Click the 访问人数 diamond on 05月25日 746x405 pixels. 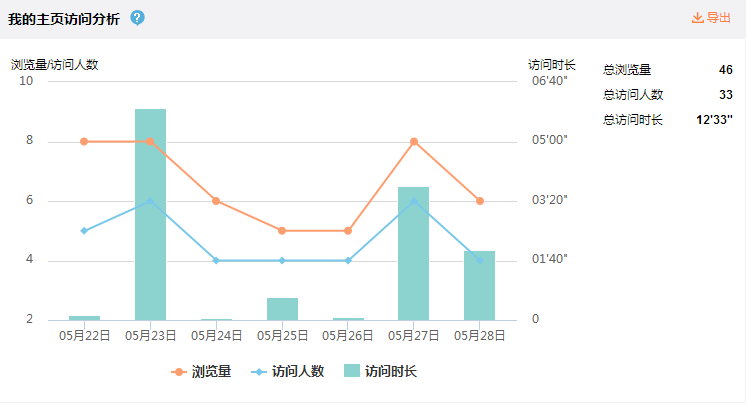click(282, 260)
